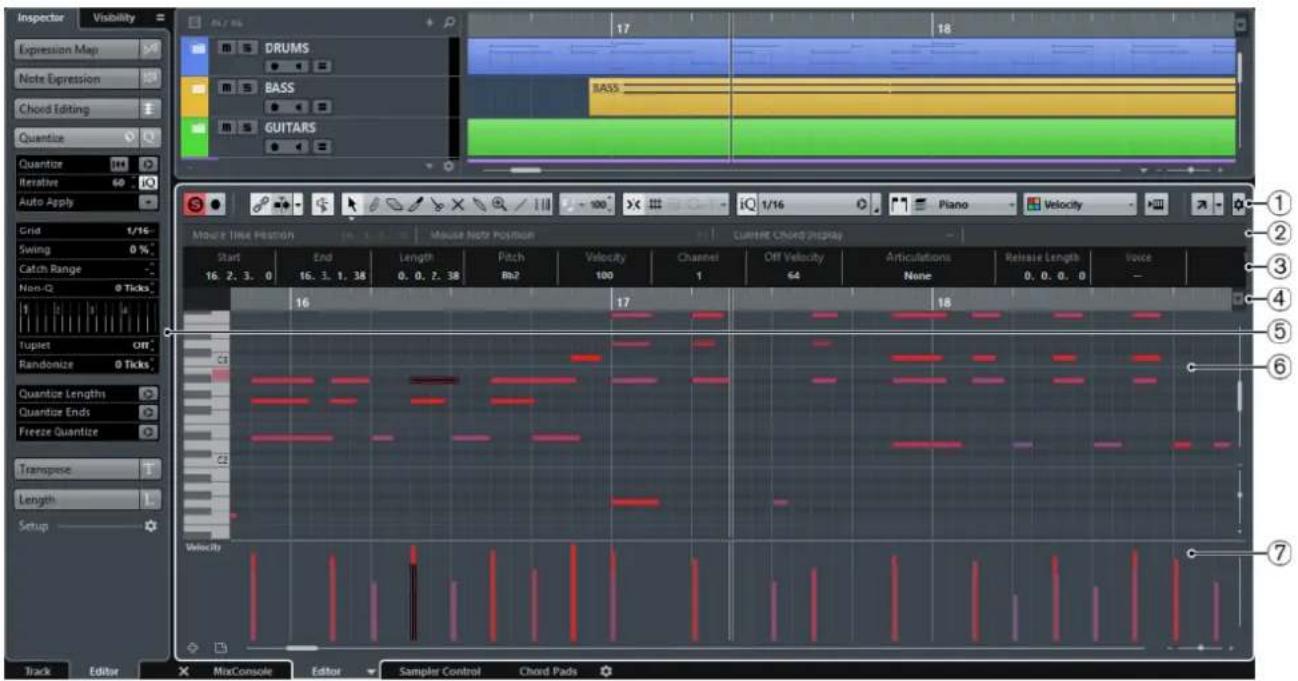Select the Line tool
The image size is (1298, 681).
coord(521,204)
